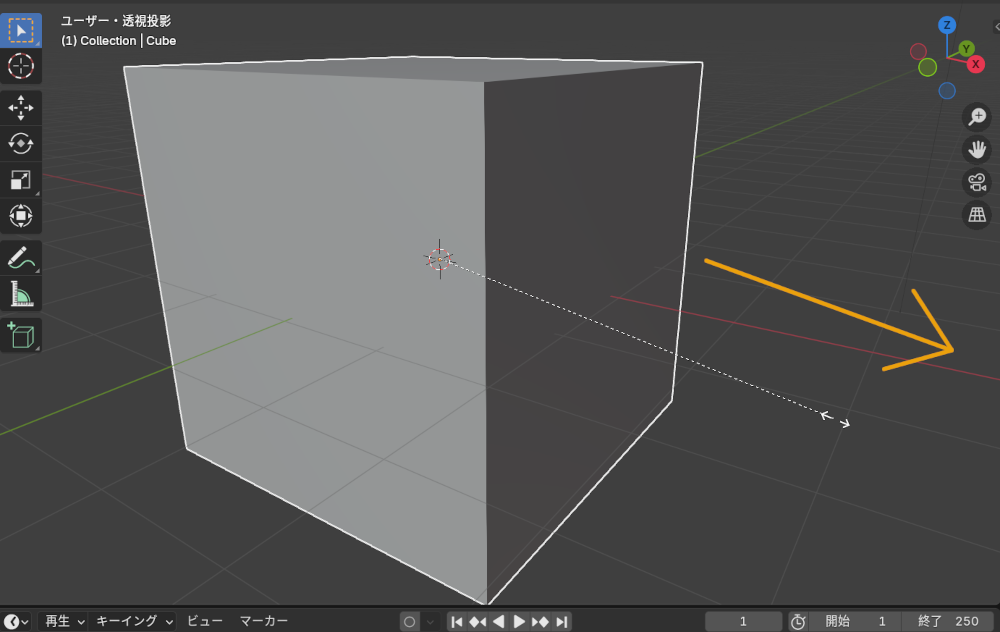Jump to the end frame
1000x632 pixels.
click(561, 621)
